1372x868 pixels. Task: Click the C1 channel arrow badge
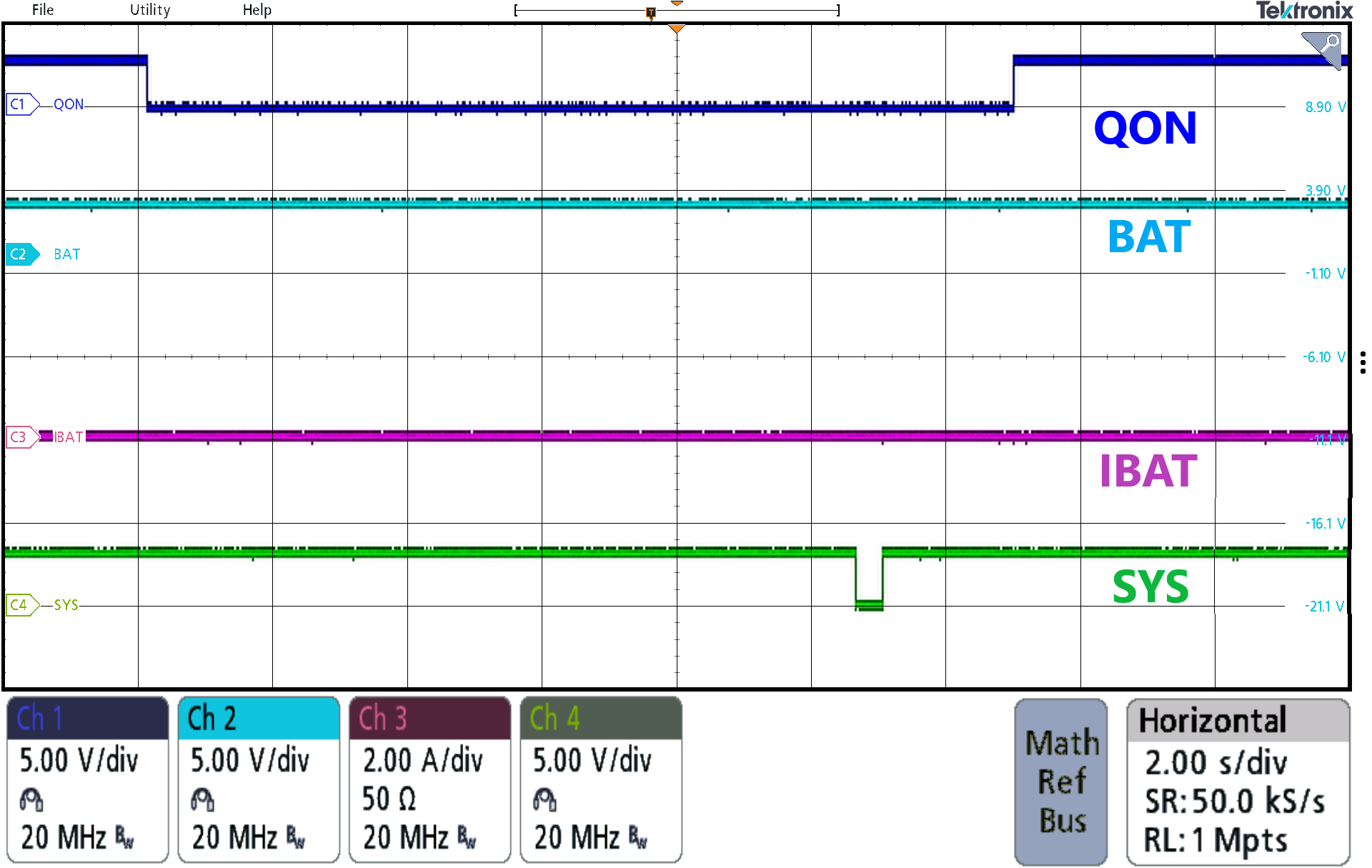pos(21,104)
